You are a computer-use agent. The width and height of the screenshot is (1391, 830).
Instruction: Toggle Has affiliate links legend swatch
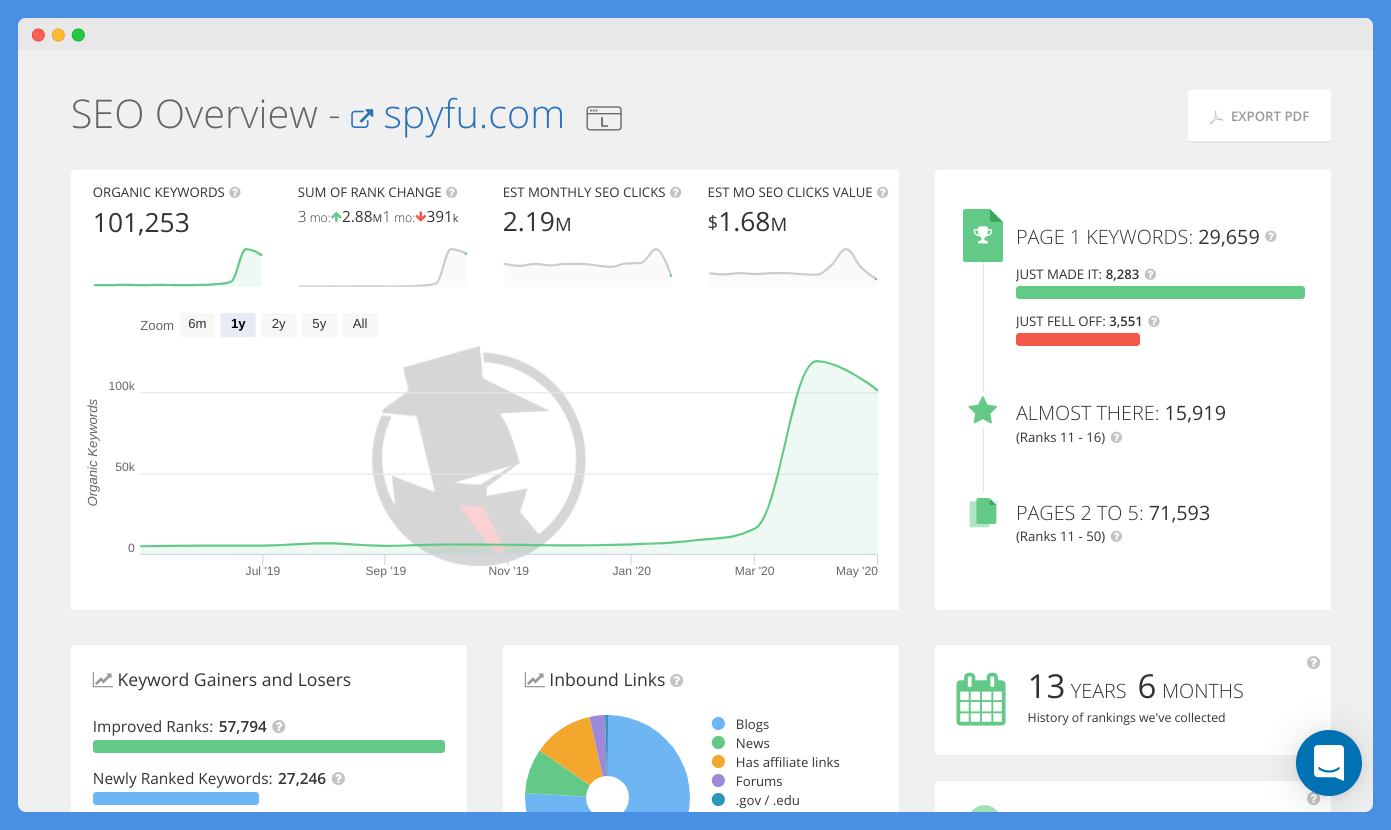pyautogui.click(x=718, y=762)
